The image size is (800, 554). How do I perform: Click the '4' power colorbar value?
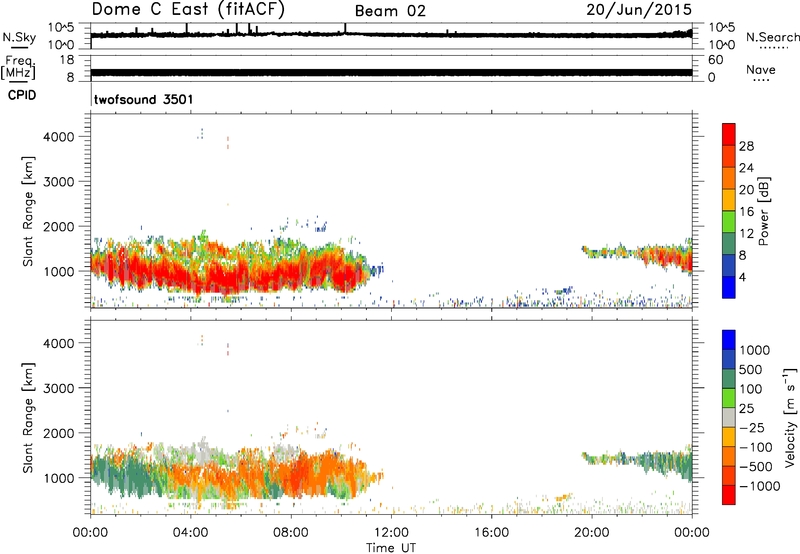pos(742,277)
